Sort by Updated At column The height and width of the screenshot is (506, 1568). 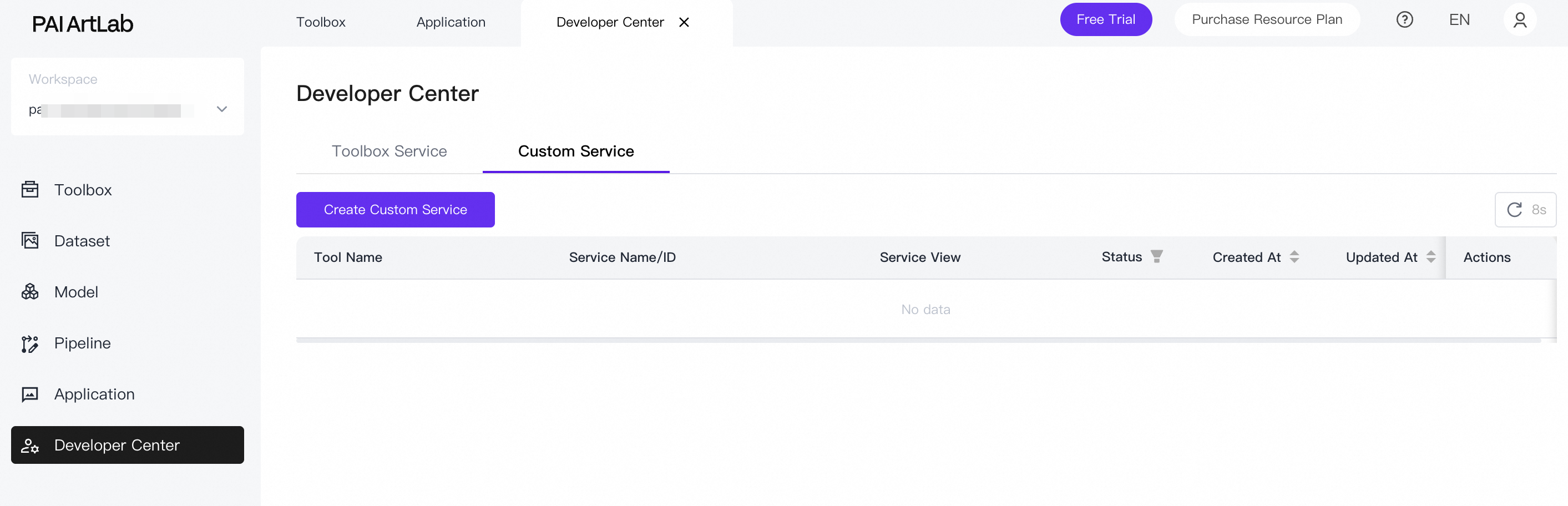click(1430, 257)
